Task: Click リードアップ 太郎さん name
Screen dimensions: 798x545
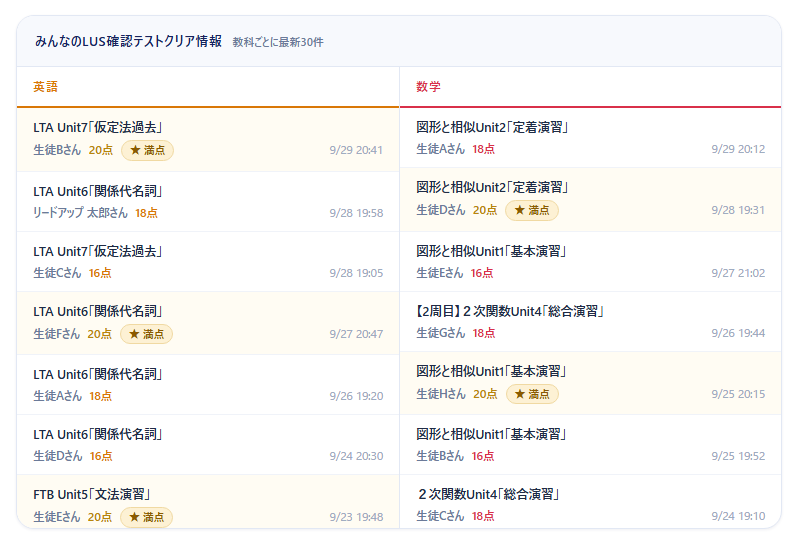Action: click(80, 213)
